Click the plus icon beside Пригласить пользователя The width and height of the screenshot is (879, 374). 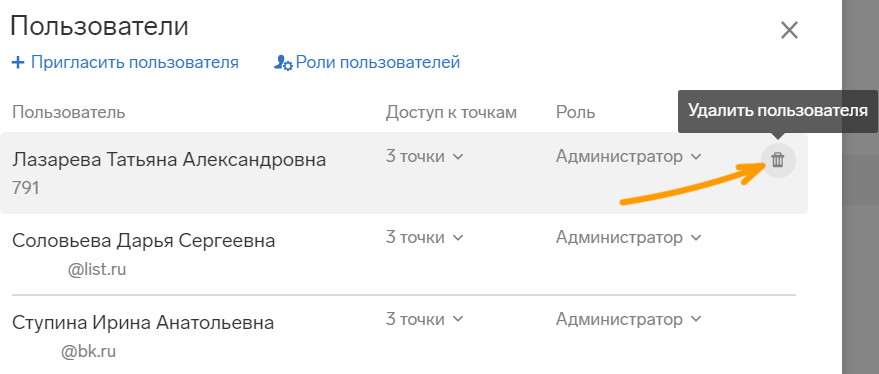coord(18,62)
